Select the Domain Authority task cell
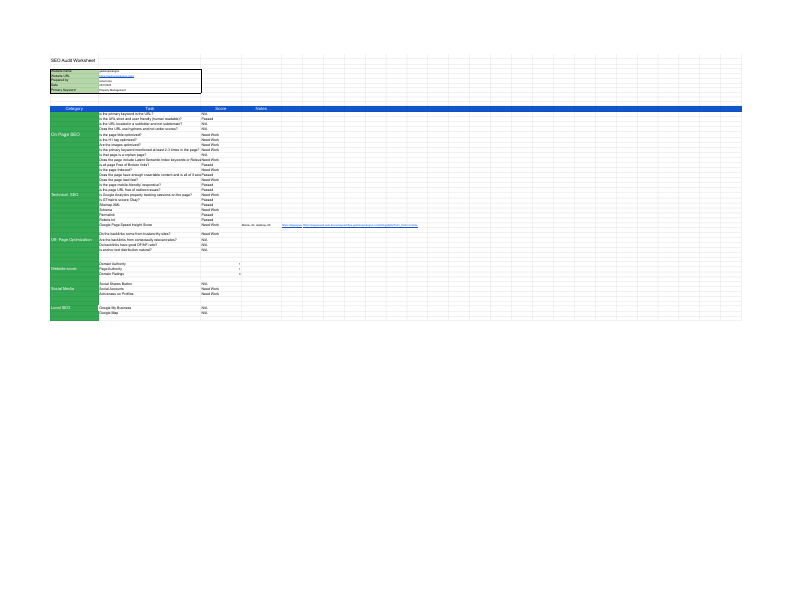792x612 pixels. coord(150,264)
